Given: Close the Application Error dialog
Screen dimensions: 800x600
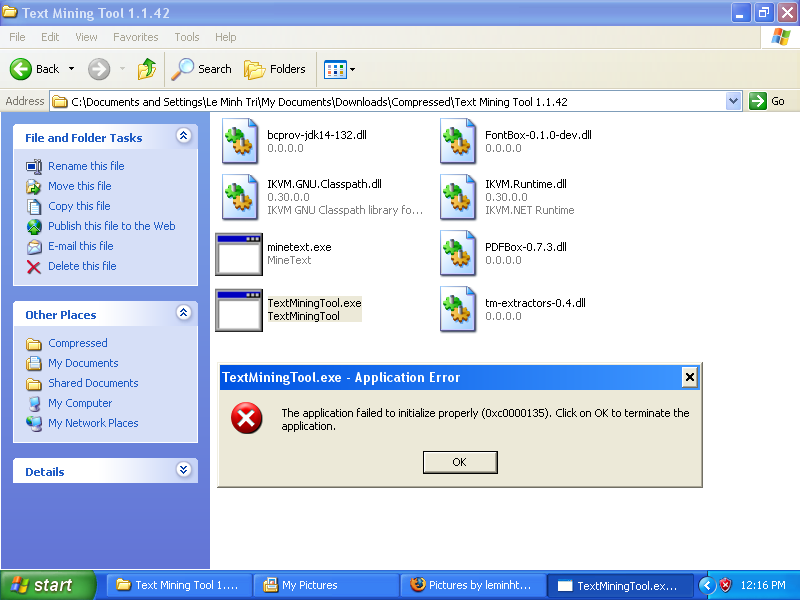Looking at the screenshot, I should pos(689,377).
